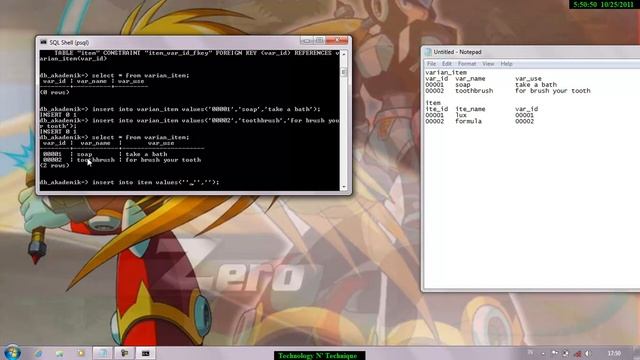This screenshot has height=360, width=640.
Task: Click the 'Untitled - Notepad' title bar text
Action: pos(457,52)
